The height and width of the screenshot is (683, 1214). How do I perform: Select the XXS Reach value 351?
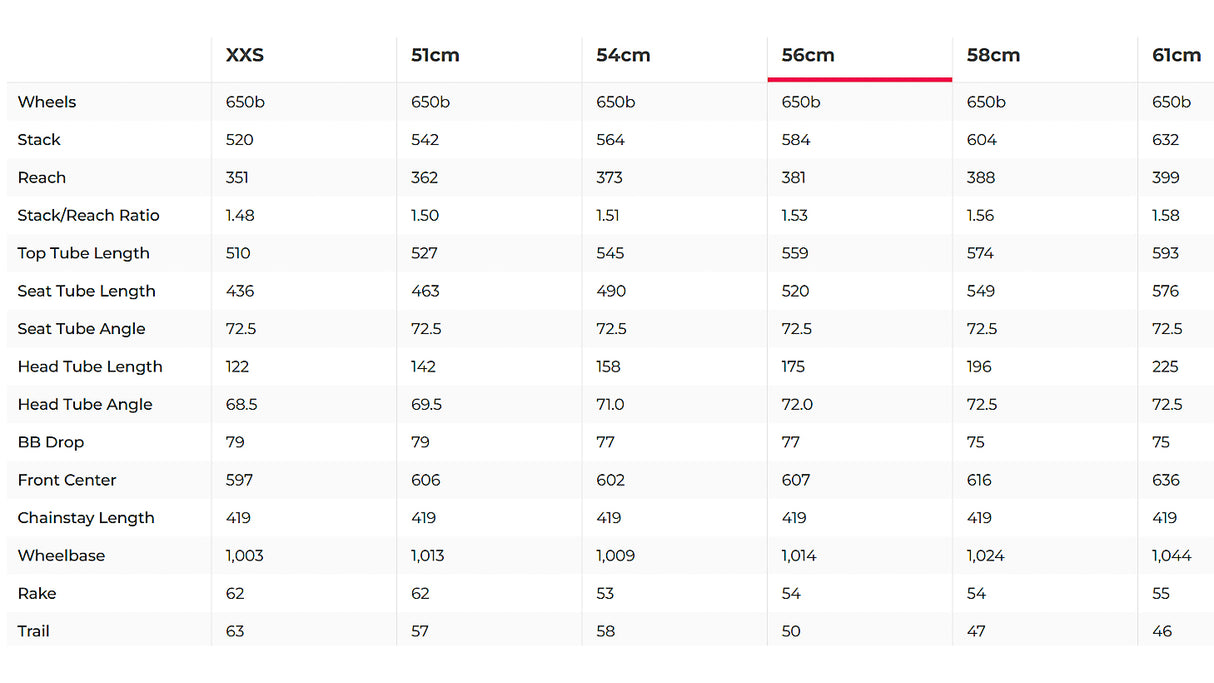pyautogui.click(x=237, y=178)
